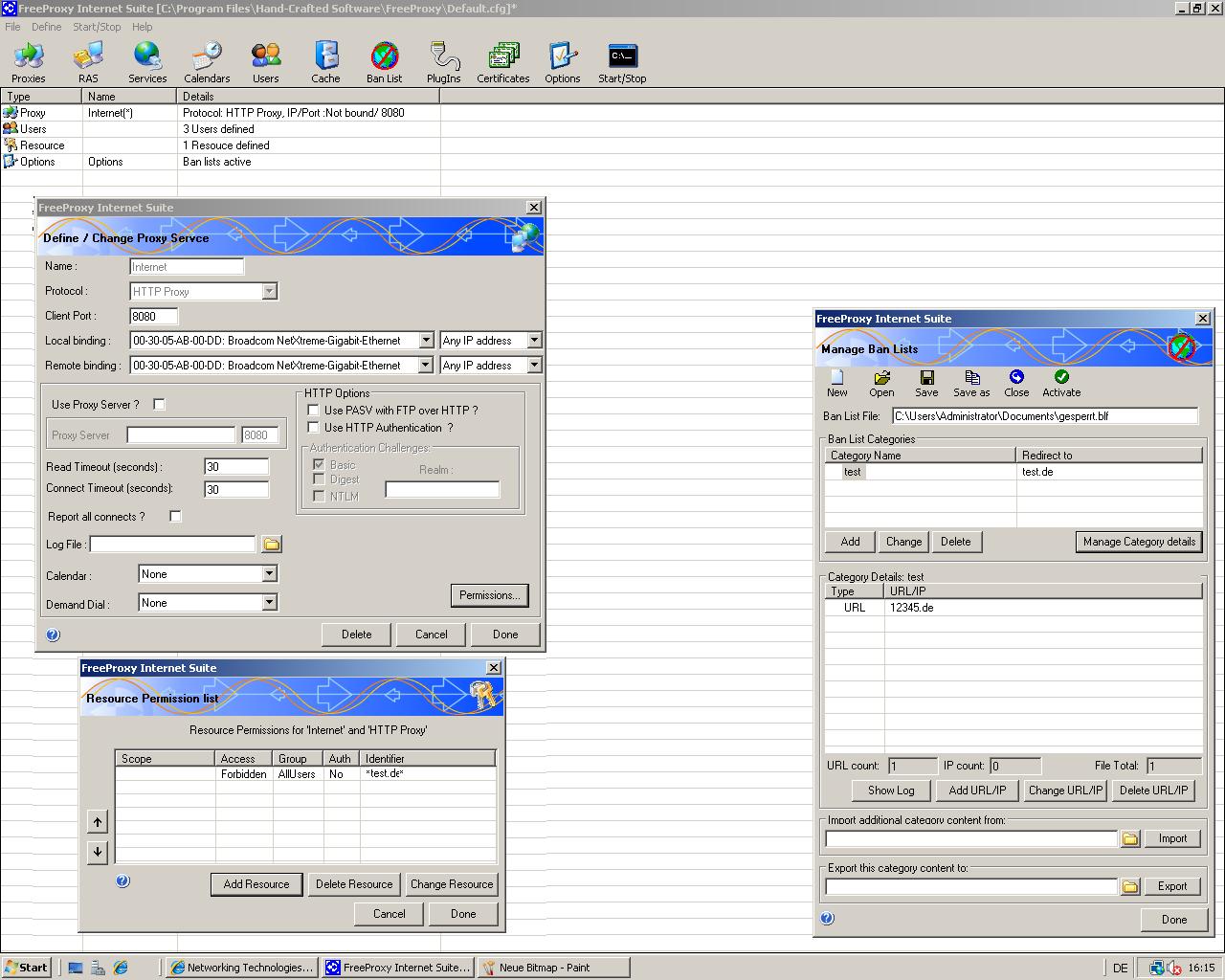This screenshot has width=1225, height=980.
Task: Select 12345.de URL entry in category details
Action: 1013,608
